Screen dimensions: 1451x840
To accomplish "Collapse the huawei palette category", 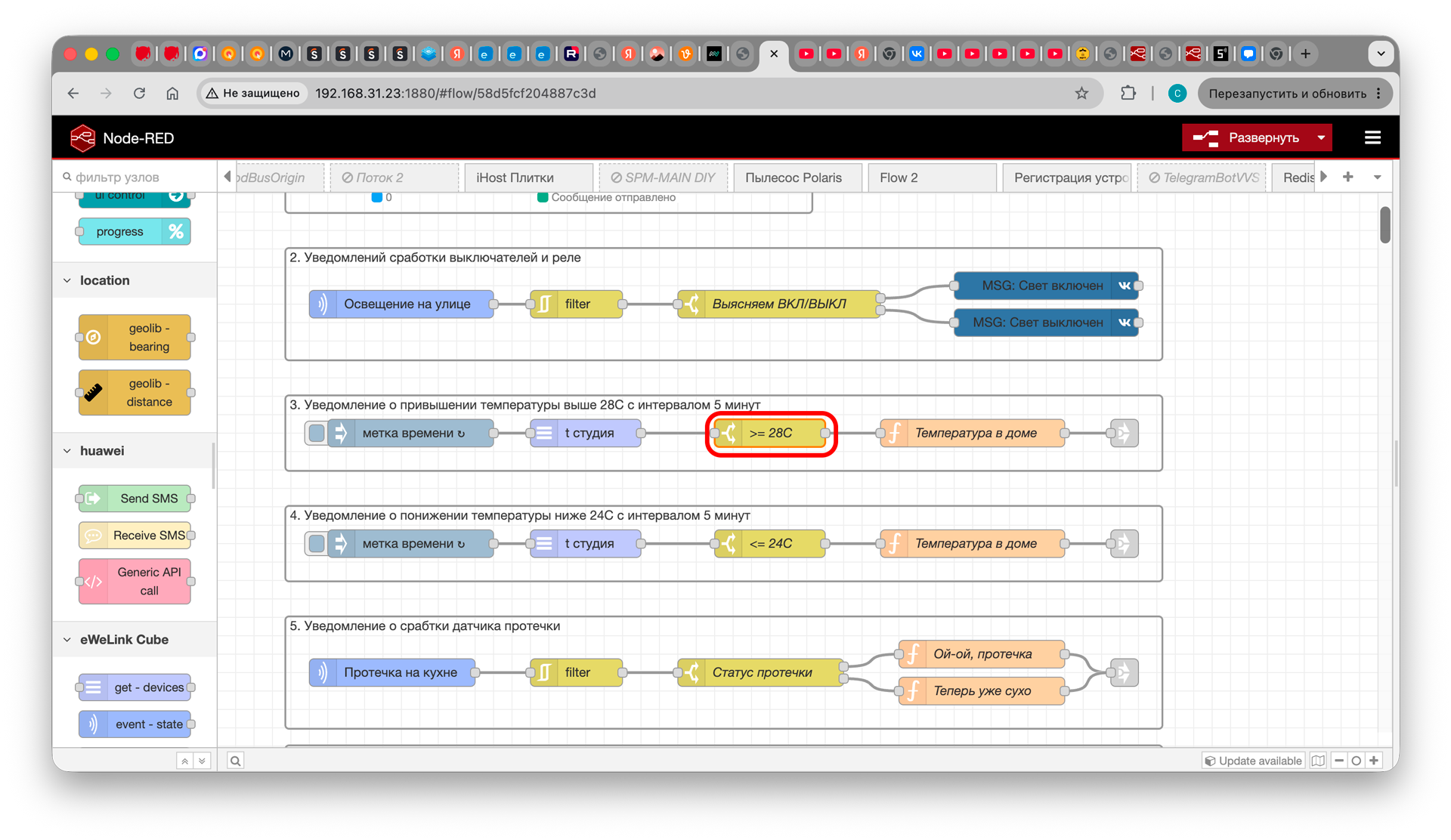I will (x=67, y=451).
